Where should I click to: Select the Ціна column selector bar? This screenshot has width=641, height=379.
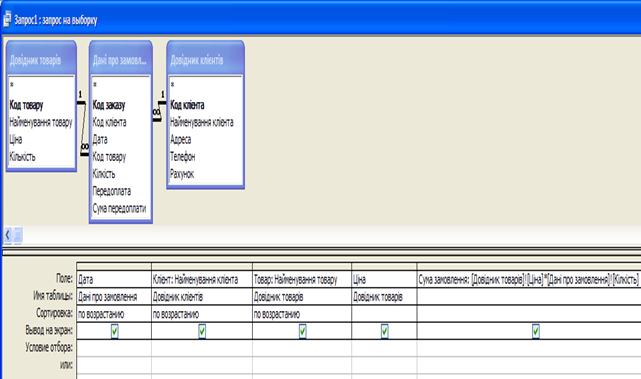[x=384, y=266]
